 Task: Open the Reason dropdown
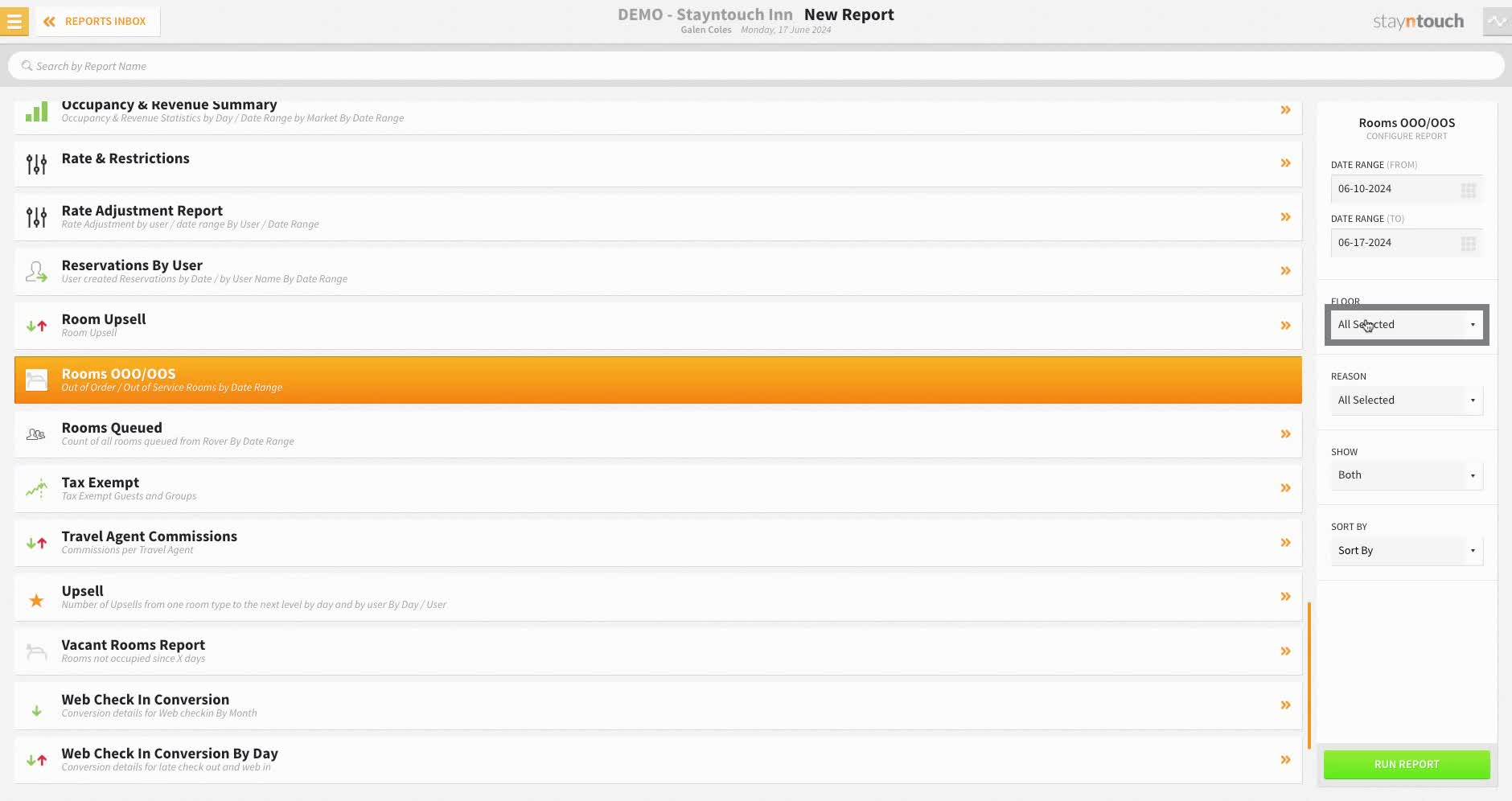[1406, 400]
